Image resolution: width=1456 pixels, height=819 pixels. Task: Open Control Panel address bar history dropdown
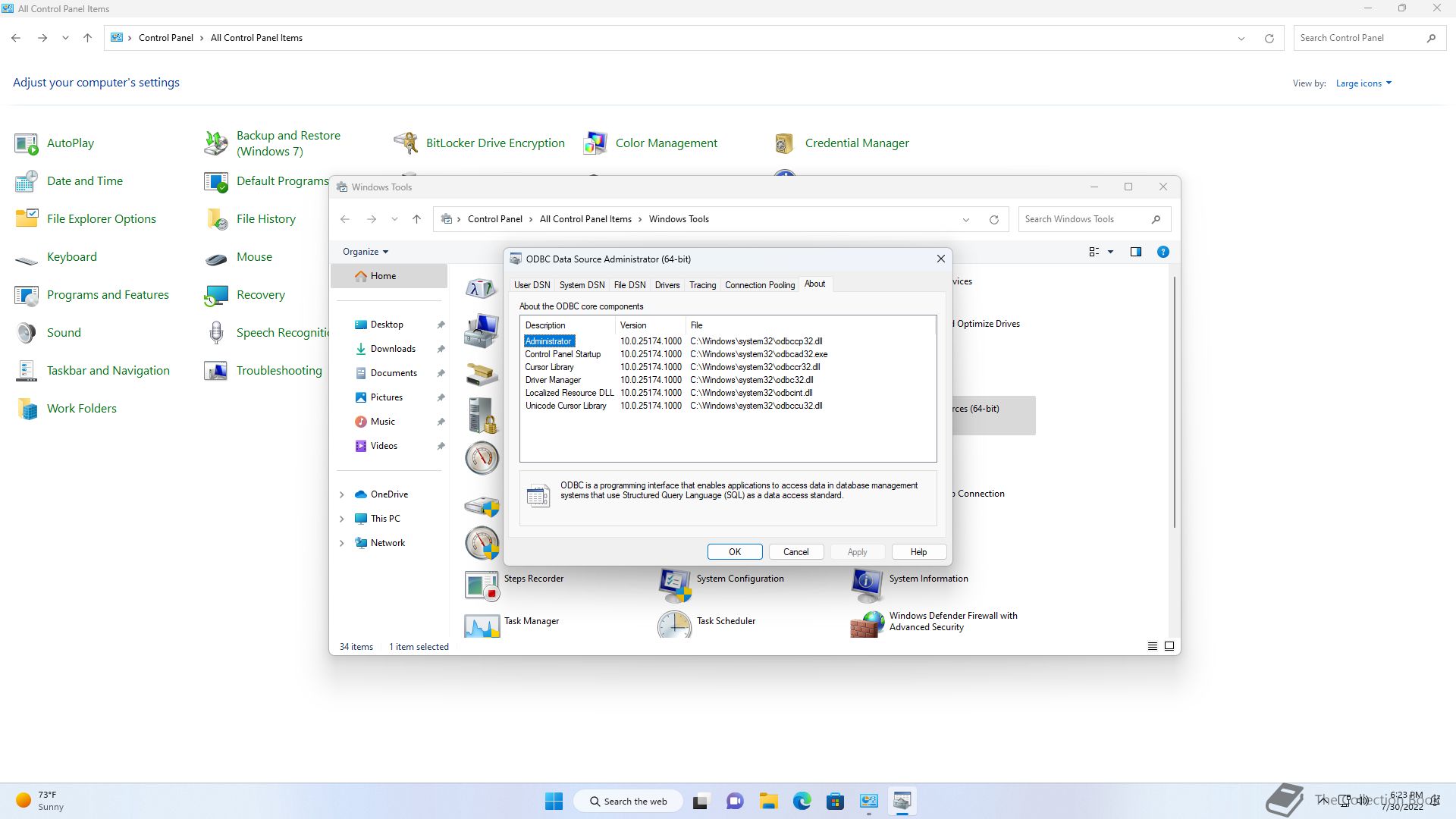click(x=1241, y=38)
